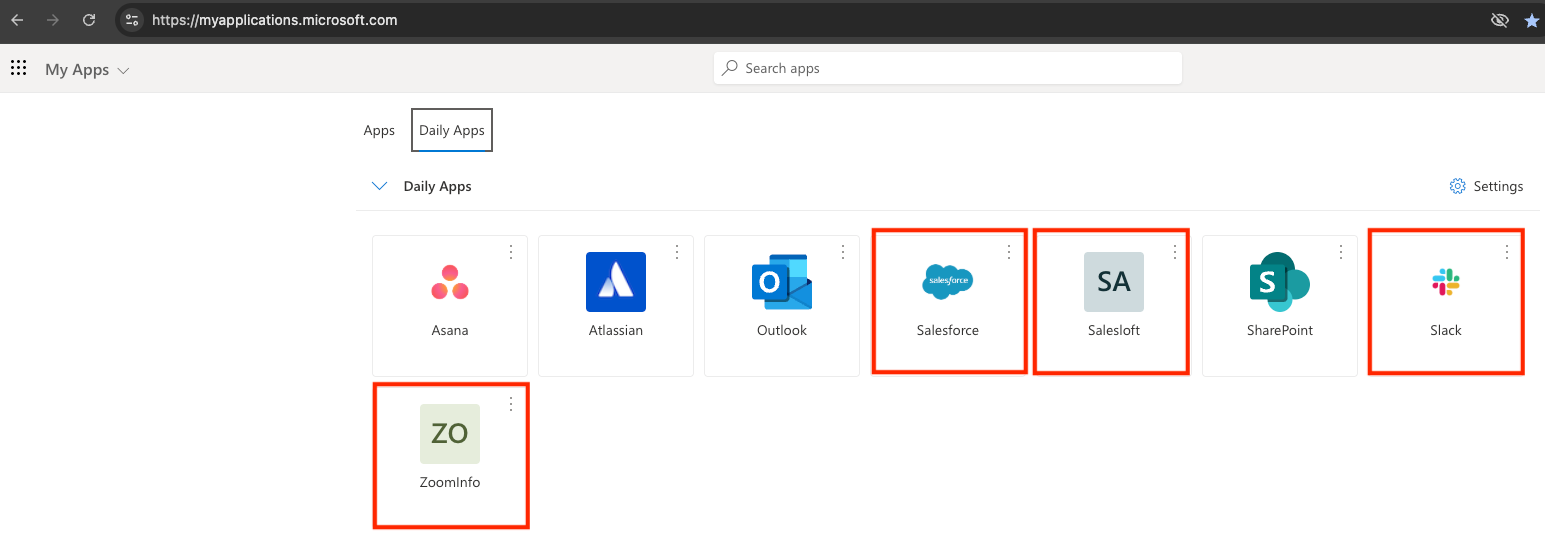Open more options for SharePoint tile
Viewport: 1545px width, 555px height.
click(1341, 252)
